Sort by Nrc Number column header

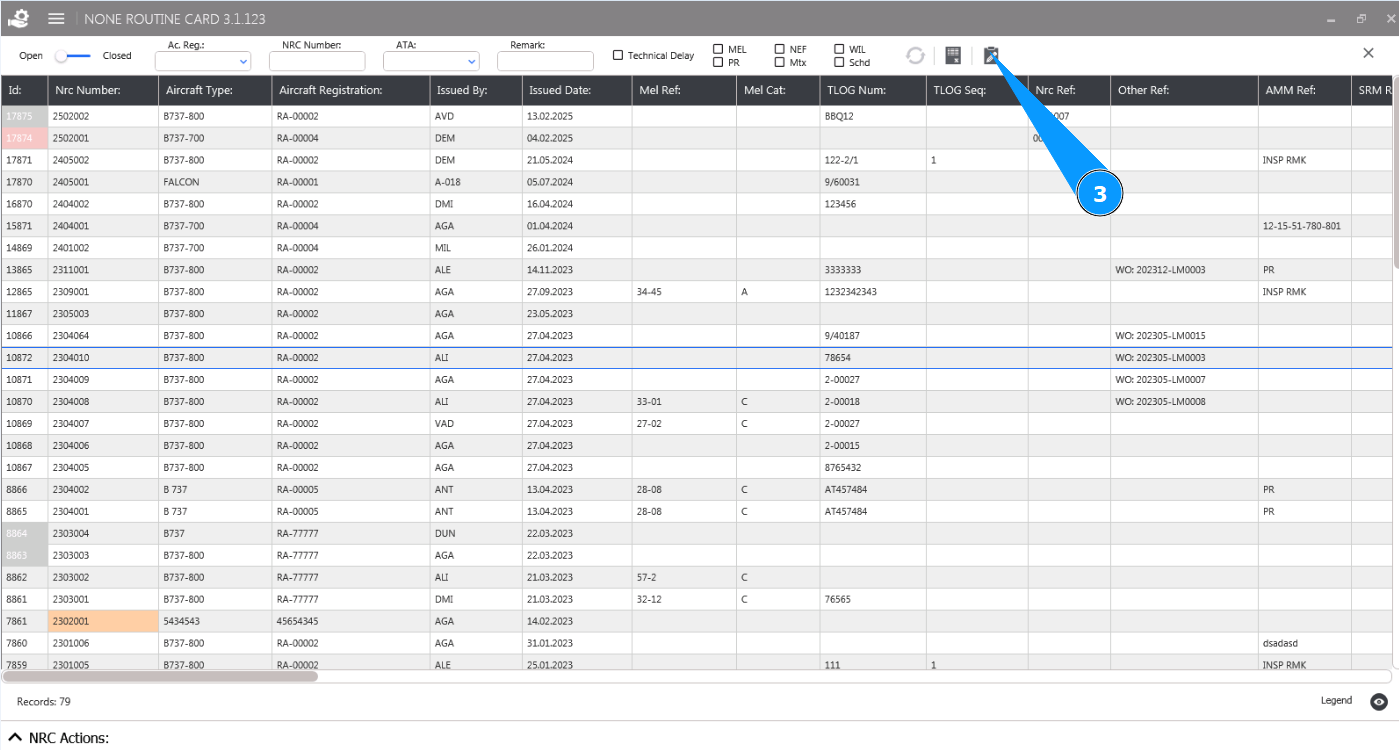[x=103, y=90]
